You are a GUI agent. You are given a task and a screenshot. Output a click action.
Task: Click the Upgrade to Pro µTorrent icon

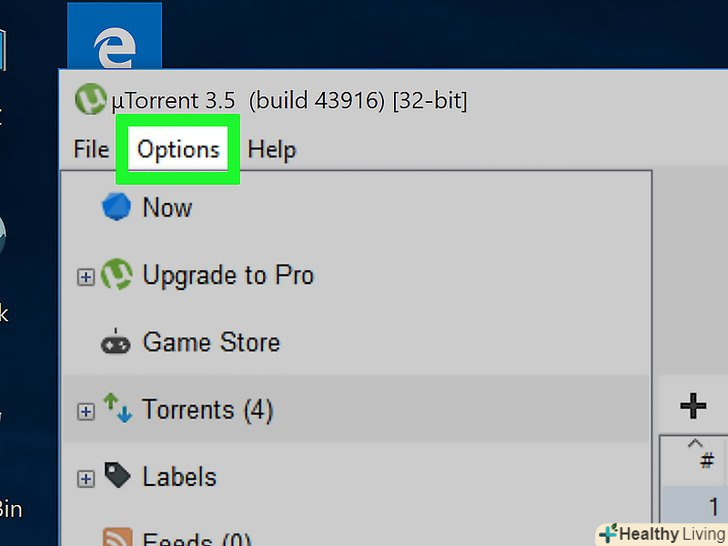pyautogui.click(x=117, y=274)
